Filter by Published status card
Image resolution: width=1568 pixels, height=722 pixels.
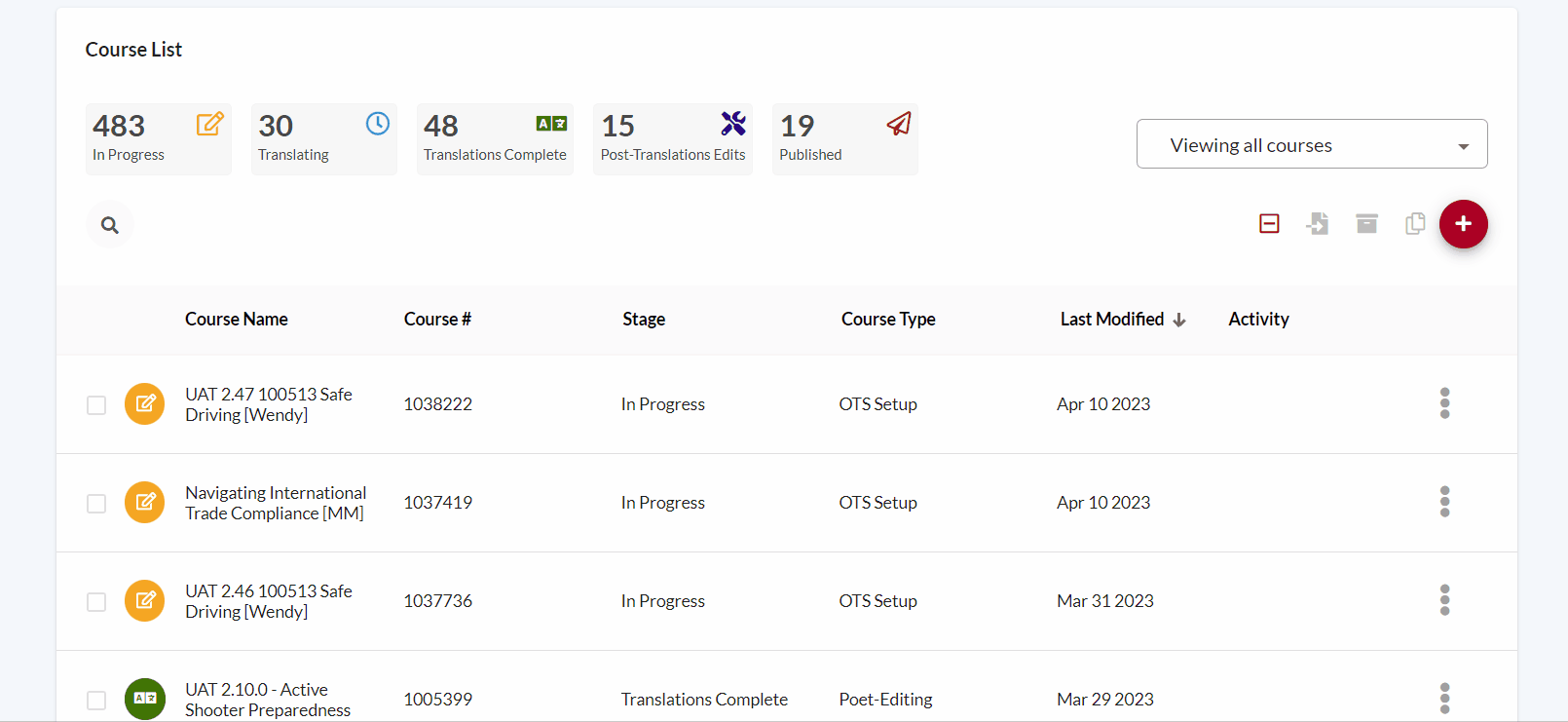[844, 139]
